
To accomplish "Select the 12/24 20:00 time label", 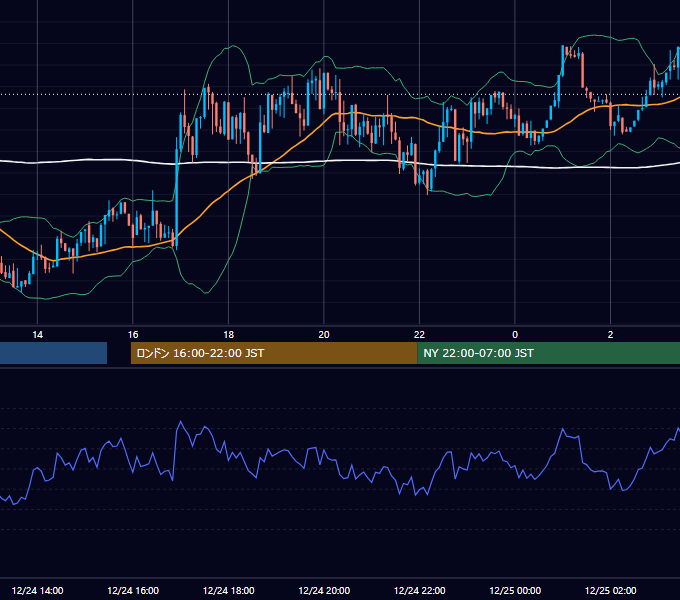I will pyautogui.click(x=324, y=590).
